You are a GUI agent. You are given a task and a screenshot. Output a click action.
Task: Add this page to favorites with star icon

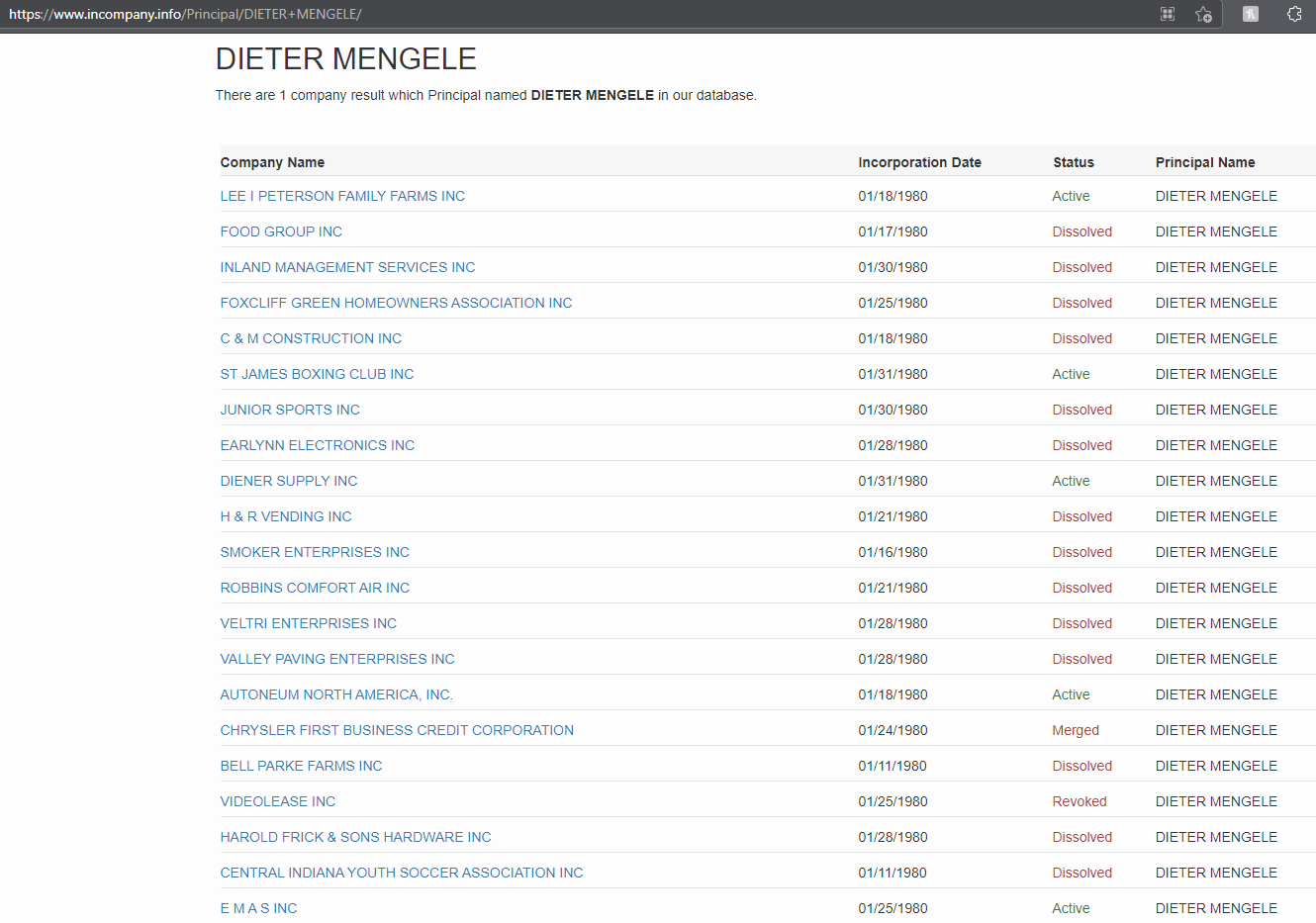pyautogui.click(x=1203, y=14)
